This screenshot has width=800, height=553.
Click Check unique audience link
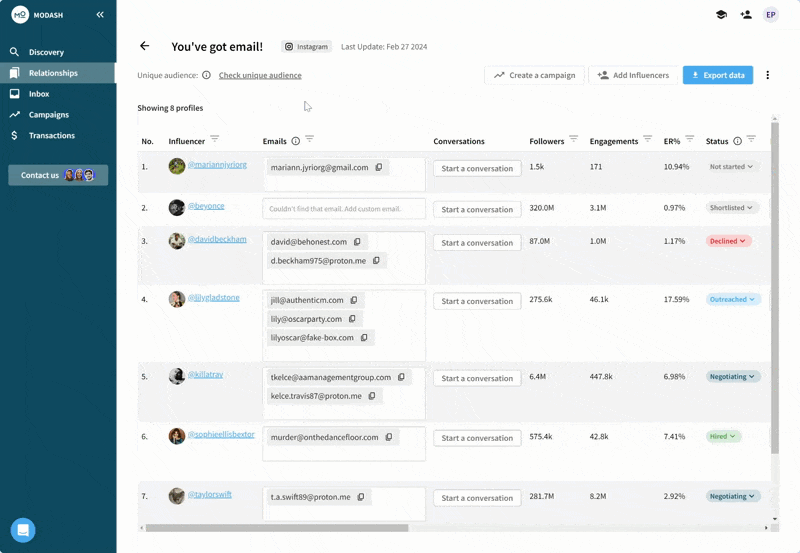[x=260, y=75]
